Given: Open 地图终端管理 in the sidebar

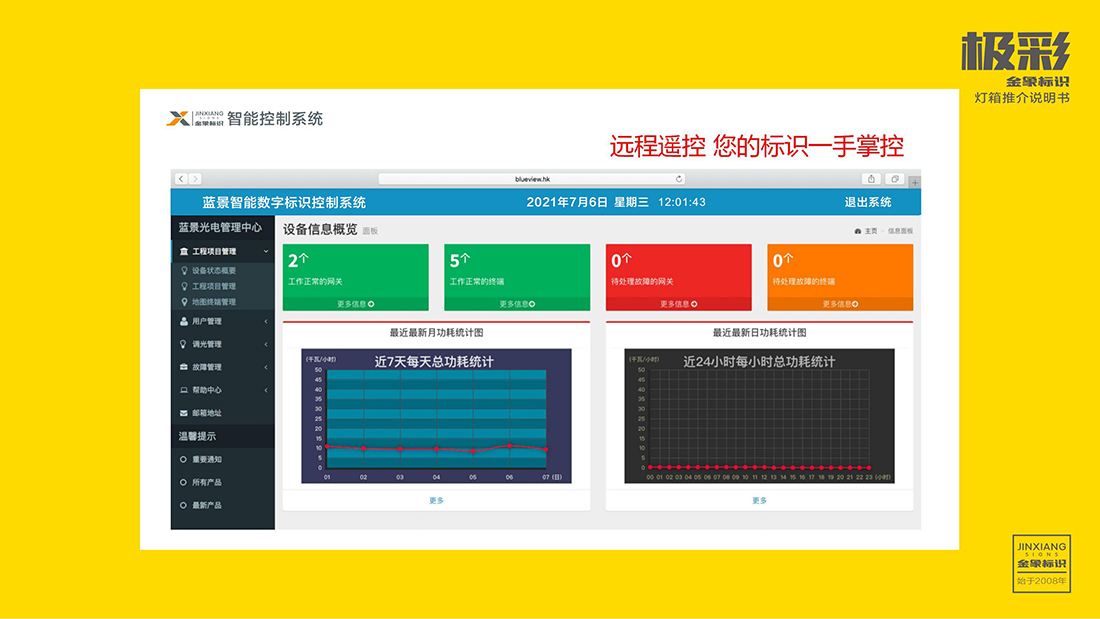Looking at the screenshot, I should click(213, 301).
